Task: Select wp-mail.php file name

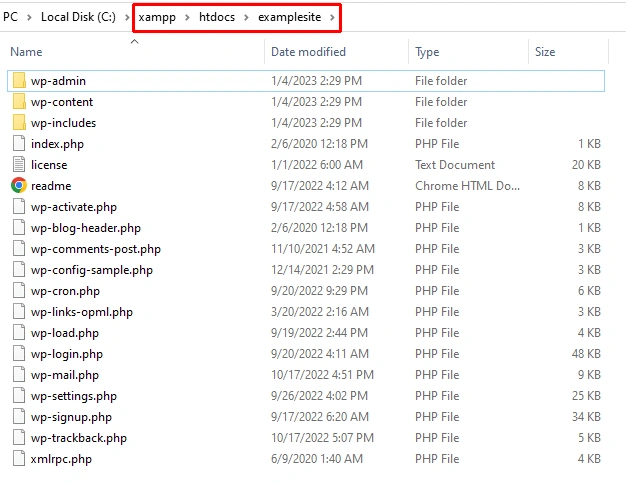Action: pyautogui.click(x=65, y=375)
